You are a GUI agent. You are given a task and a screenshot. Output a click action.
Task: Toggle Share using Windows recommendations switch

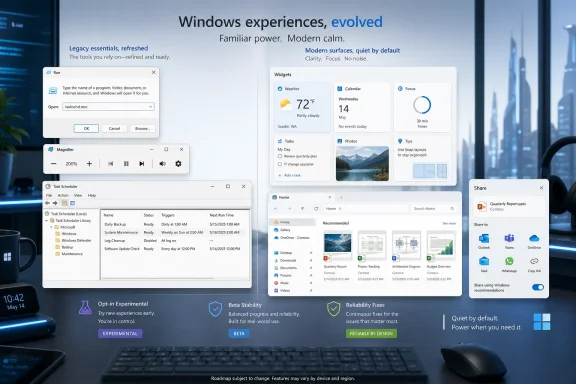pos(538,287)
